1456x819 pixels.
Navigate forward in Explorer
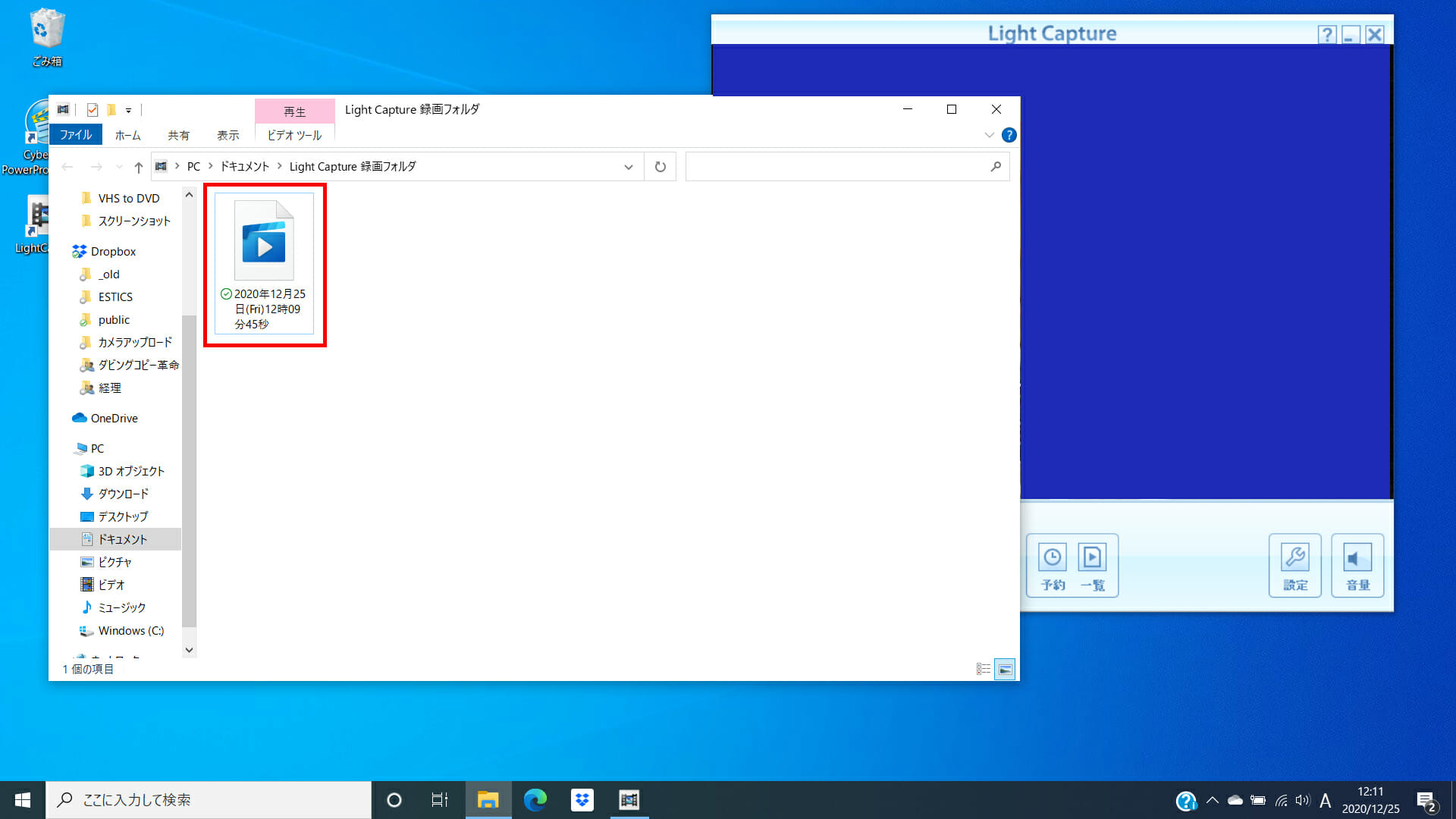pos(96,167)
